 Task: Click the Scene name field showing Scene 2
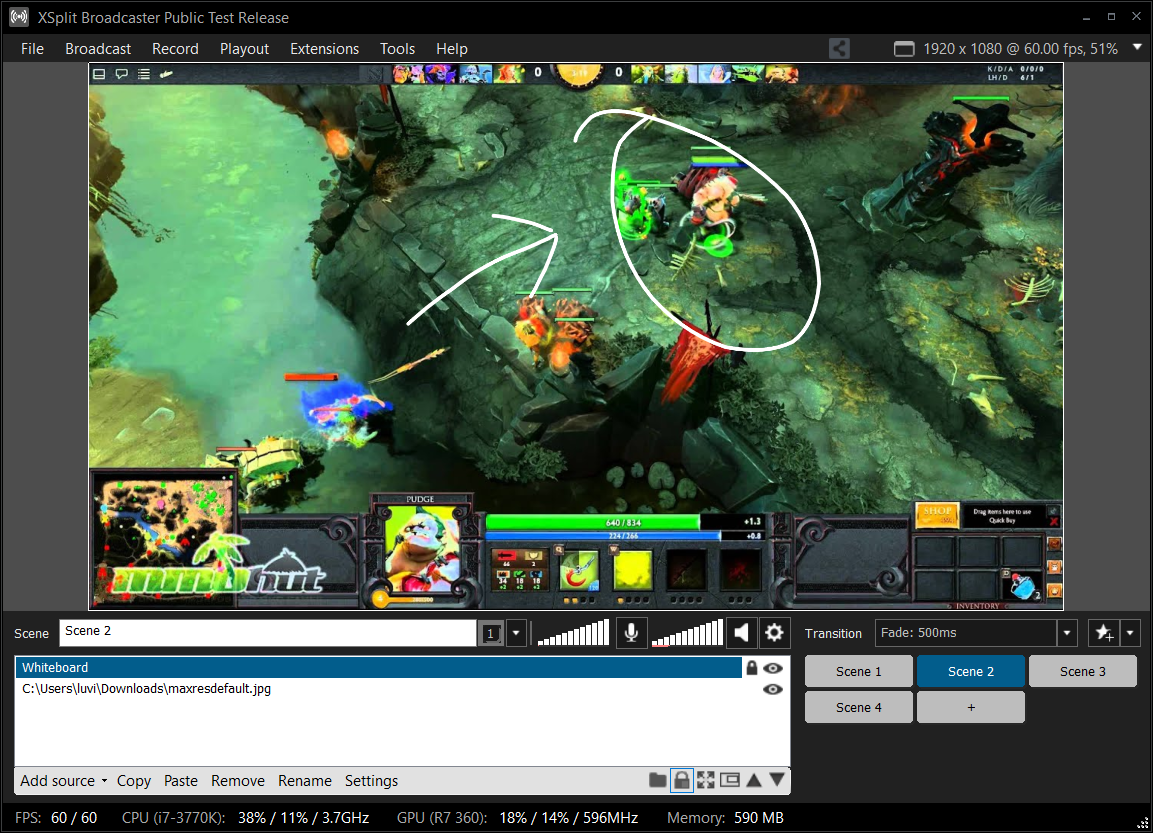pos(268,632)
